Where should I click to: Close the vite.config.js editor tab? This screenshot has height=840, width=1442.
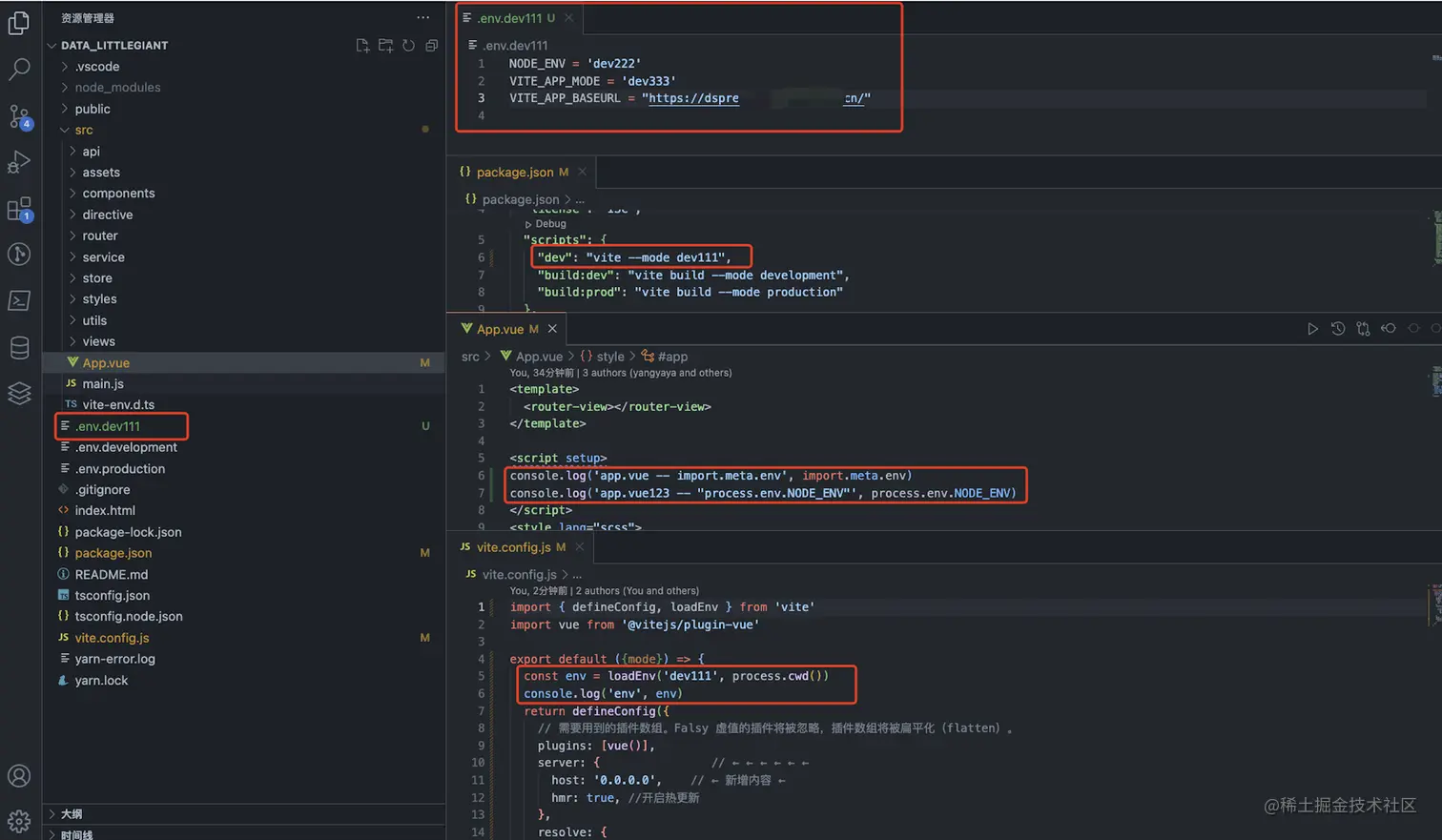pos(579,546)
